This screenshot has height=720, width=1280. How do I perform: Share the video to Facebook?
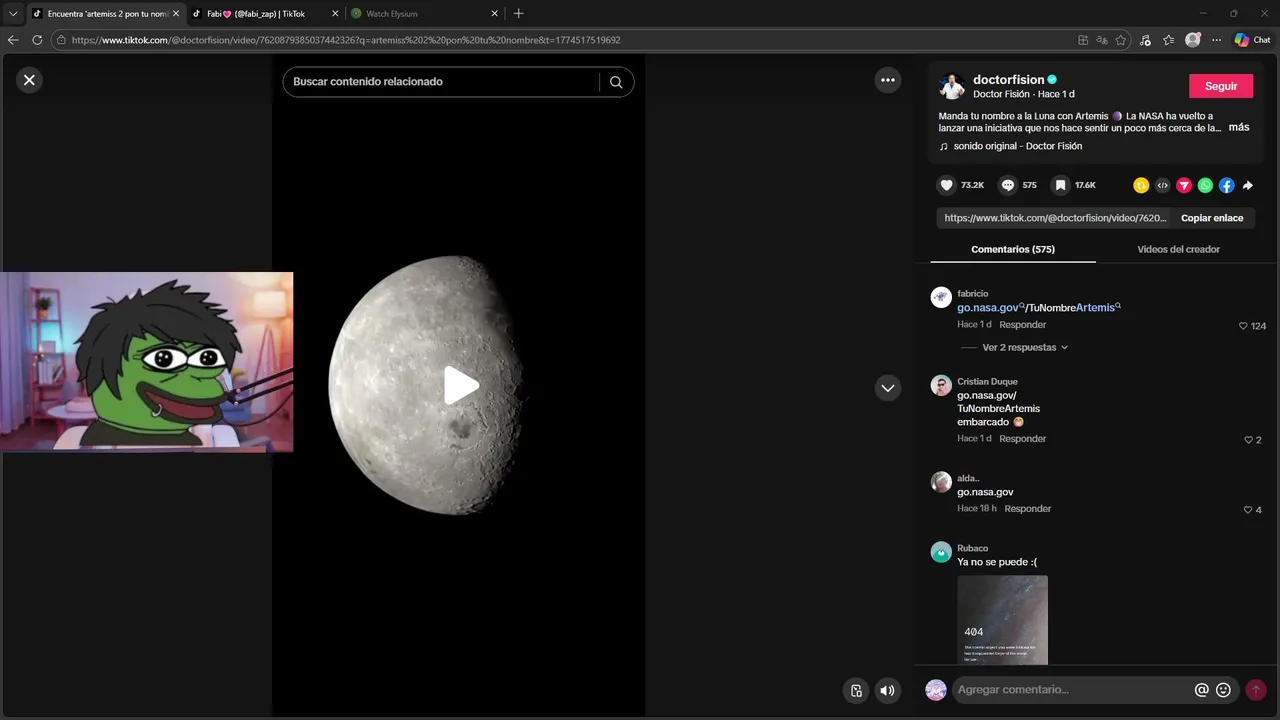point(1226,185)
